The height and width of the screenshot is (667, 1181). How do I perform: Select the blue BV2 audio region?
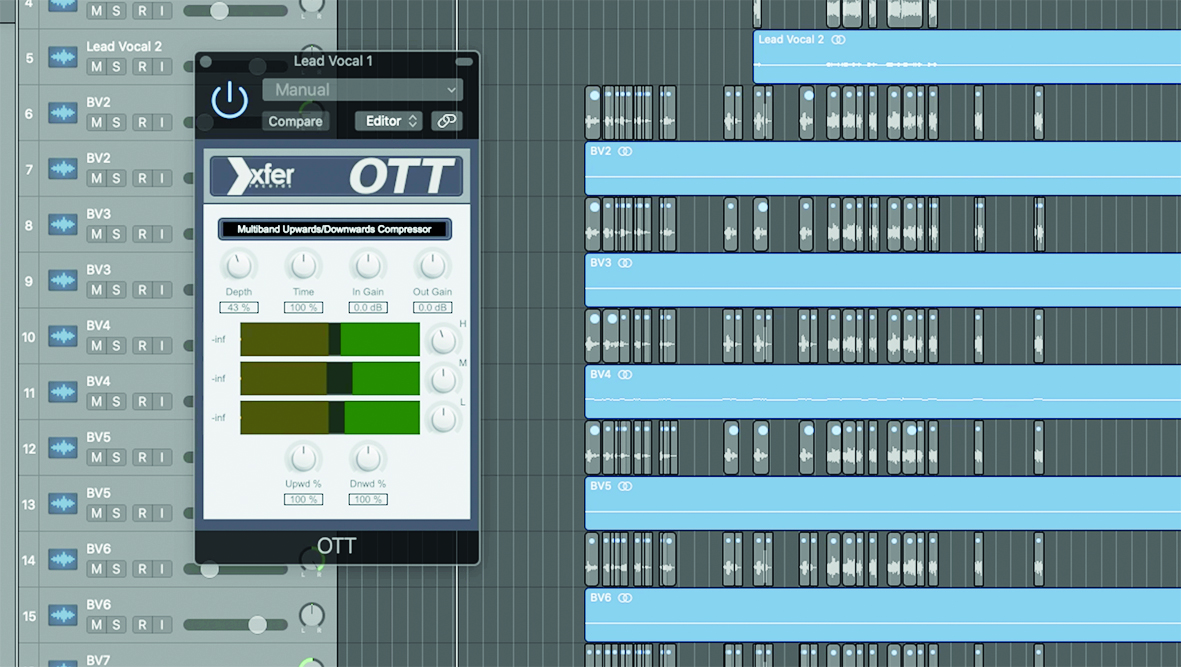883,168
